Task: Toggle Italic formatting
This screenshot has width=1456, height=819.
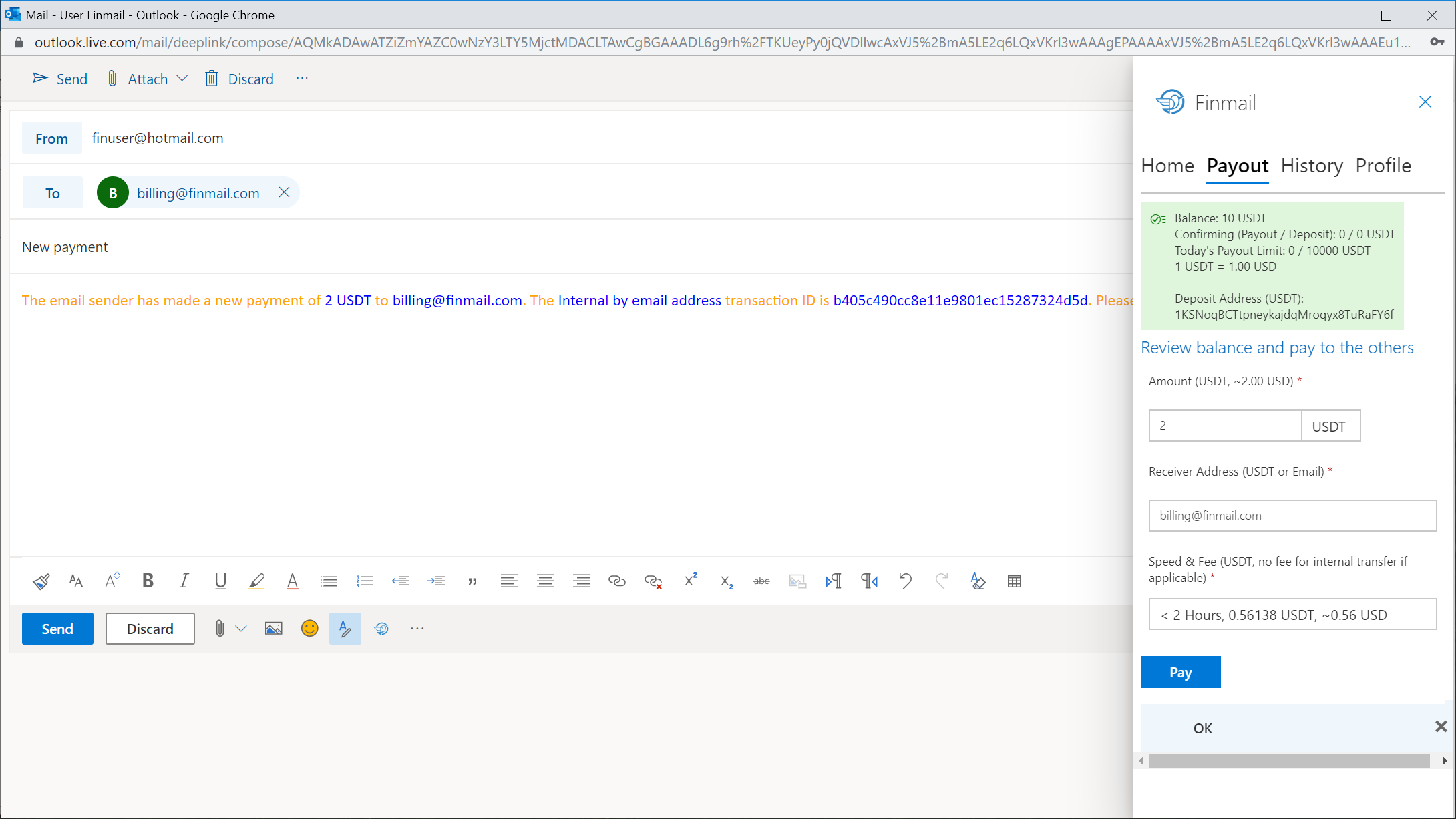Action: click(184, 581)
